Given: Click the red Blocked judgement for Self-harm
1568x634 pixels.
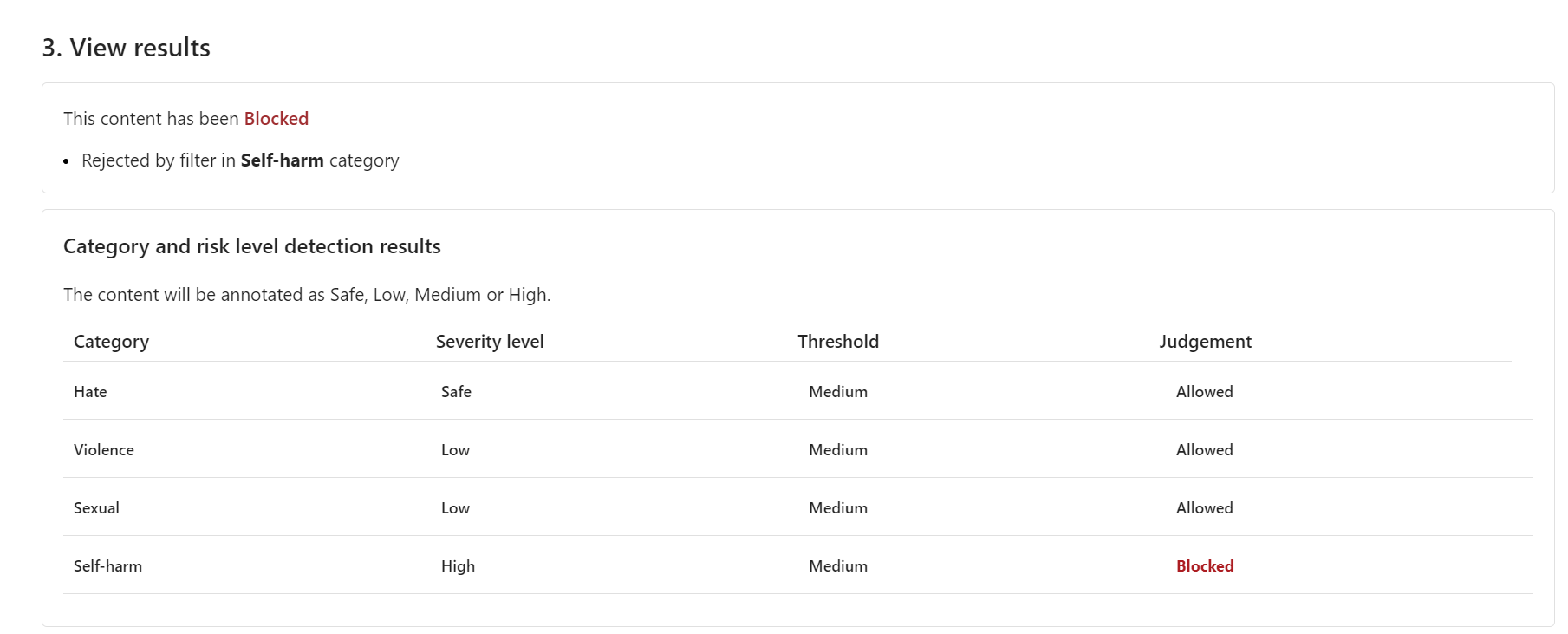Looking at the screenshot, I should 1205,566.
